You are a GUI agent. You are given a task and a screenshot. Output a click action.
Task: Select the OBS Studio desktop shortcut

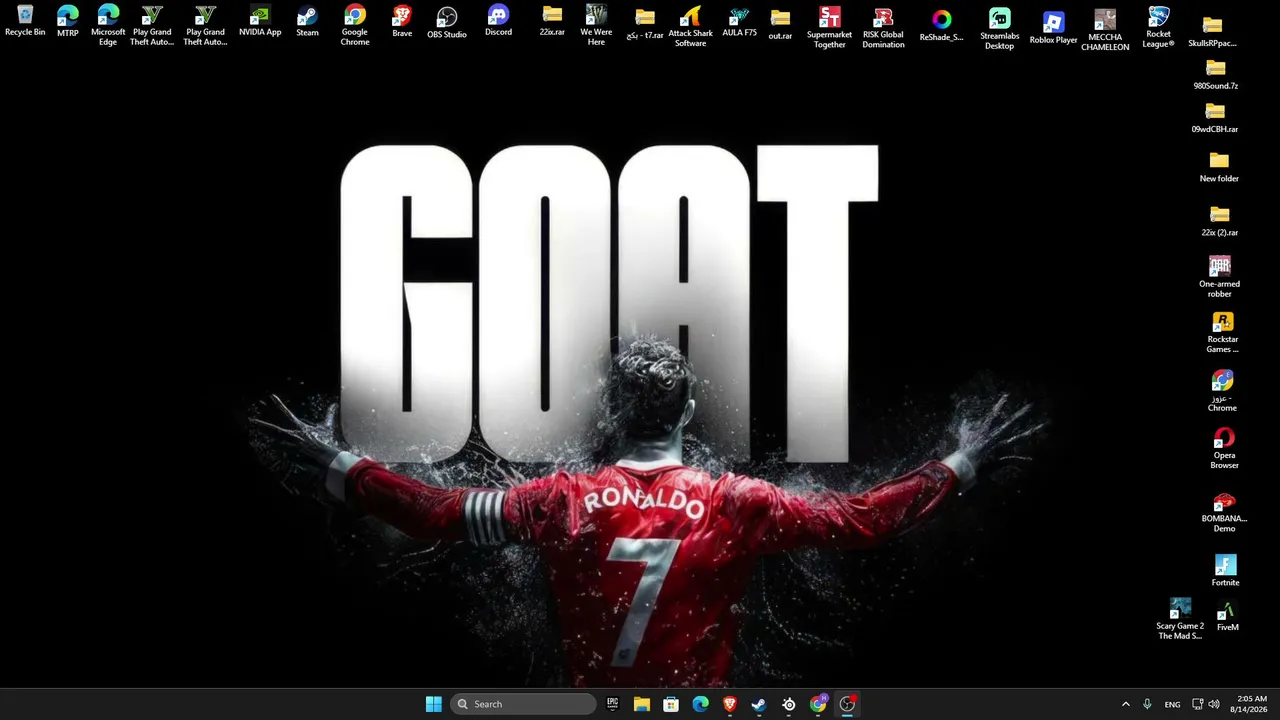(x=447, y=23)
